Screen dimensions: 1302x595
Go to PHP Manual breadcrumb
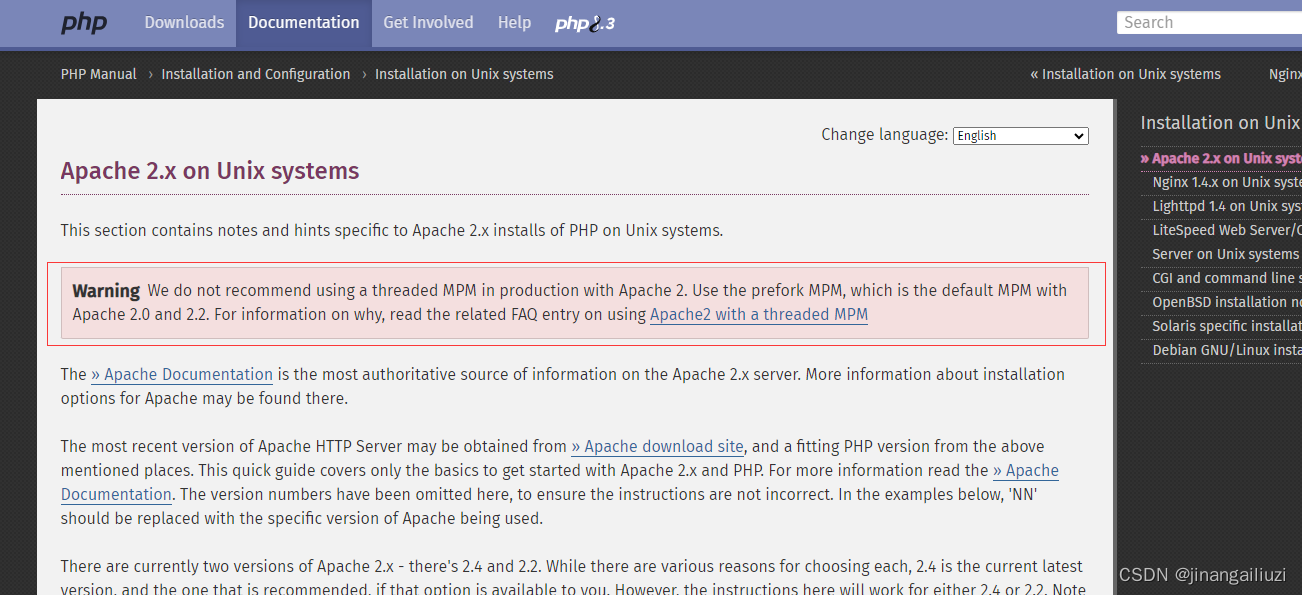tap(98, 73)
